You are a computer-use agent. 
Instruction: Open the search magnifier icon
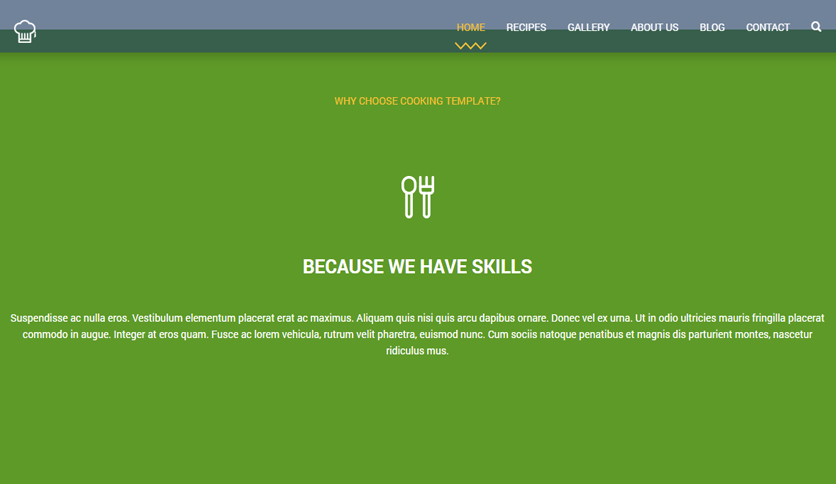click(x=816, y=27)
